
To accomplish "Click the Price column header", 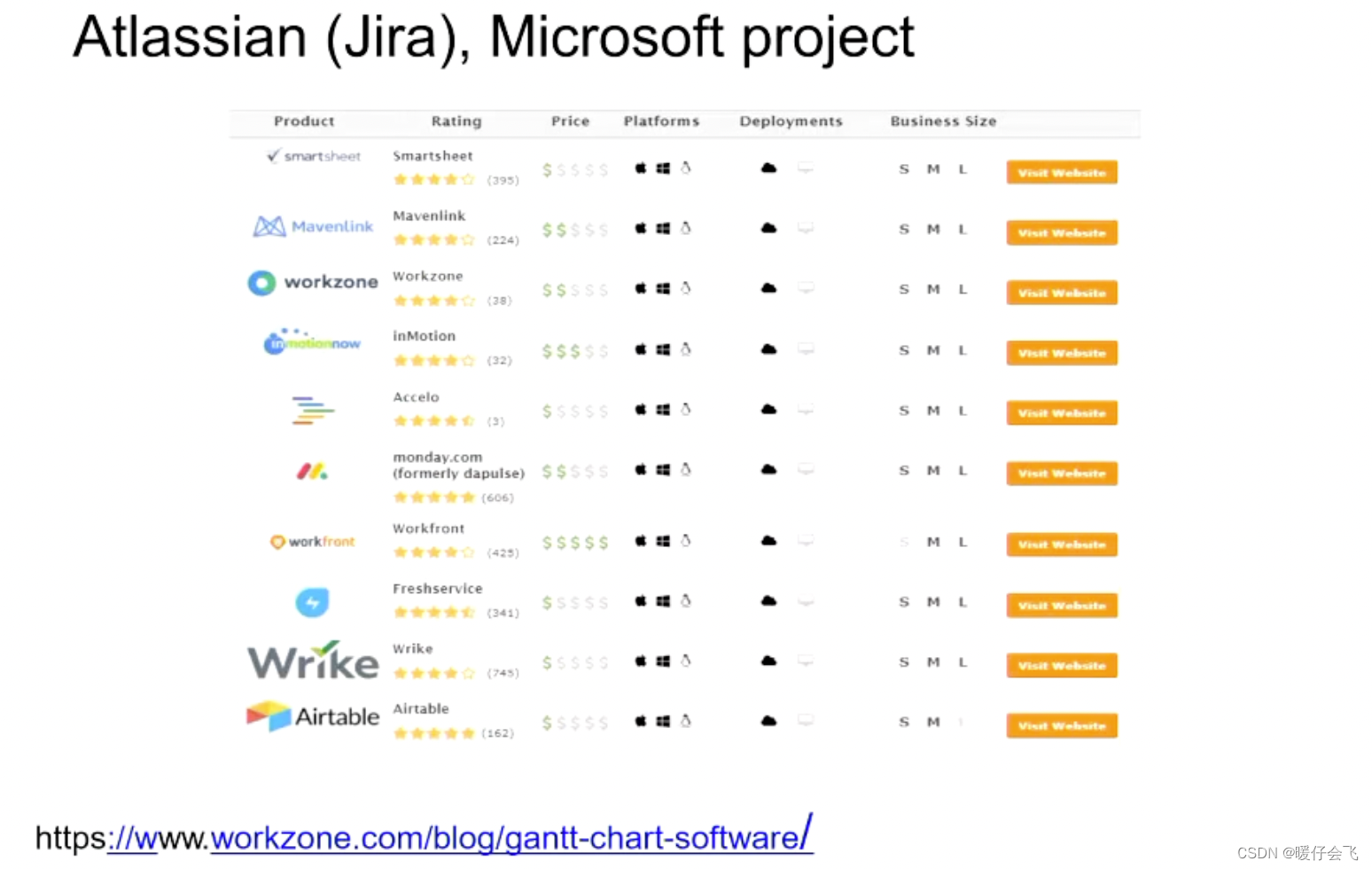I will [570, 121].
